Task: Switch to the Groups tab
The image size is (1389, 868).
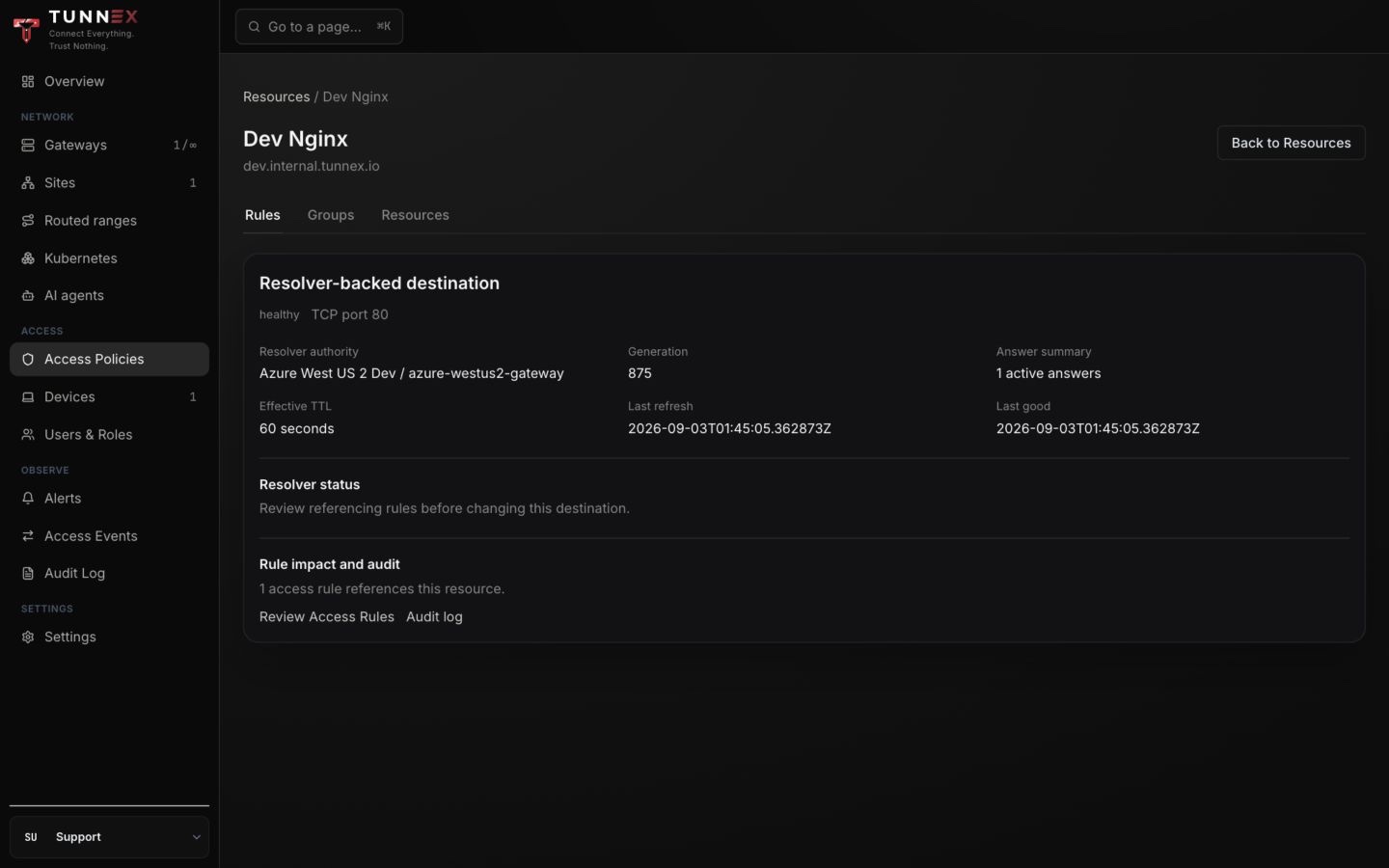Action: click(331, 215)
